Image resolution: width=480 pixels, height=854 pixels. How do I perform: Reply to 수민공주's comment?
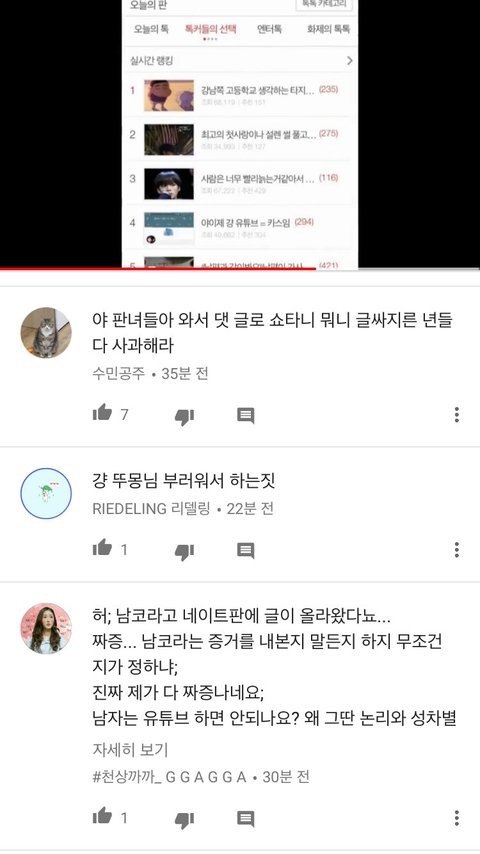coord(246,416)
